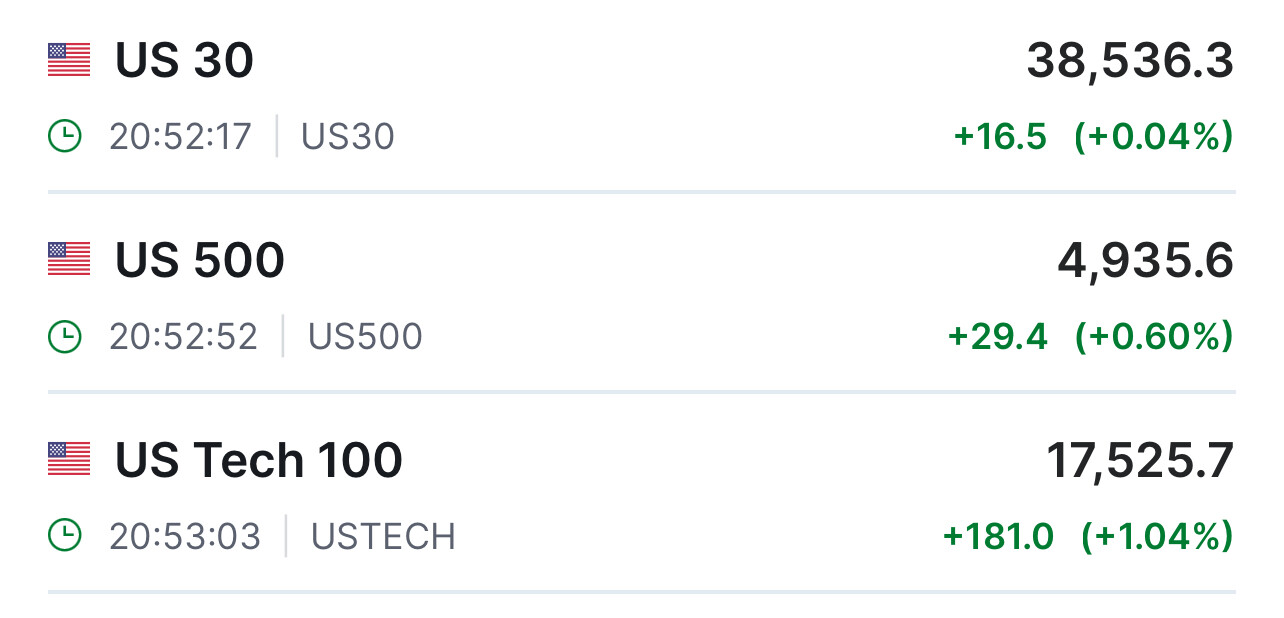This screenshot has height=618, width=1284.
Task: Open the US 500 index name
Action: point(200,261)
